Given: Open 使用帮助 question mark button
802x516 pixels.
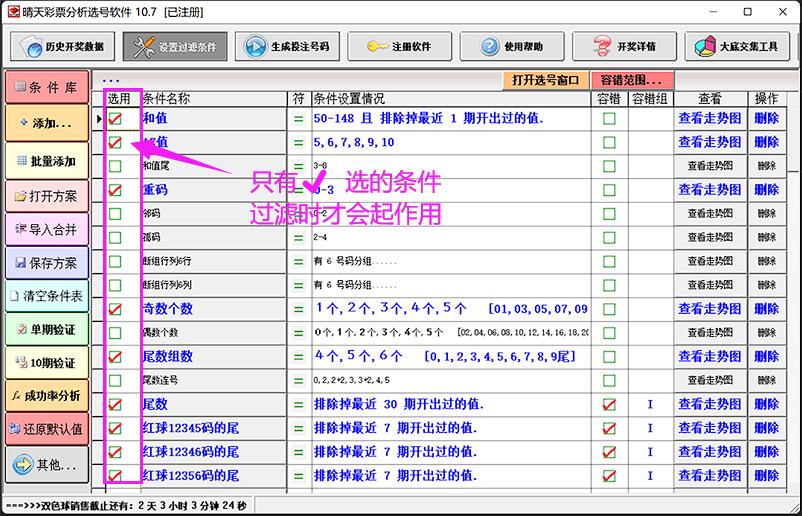Looking at the screenshot, I should 516,47.
